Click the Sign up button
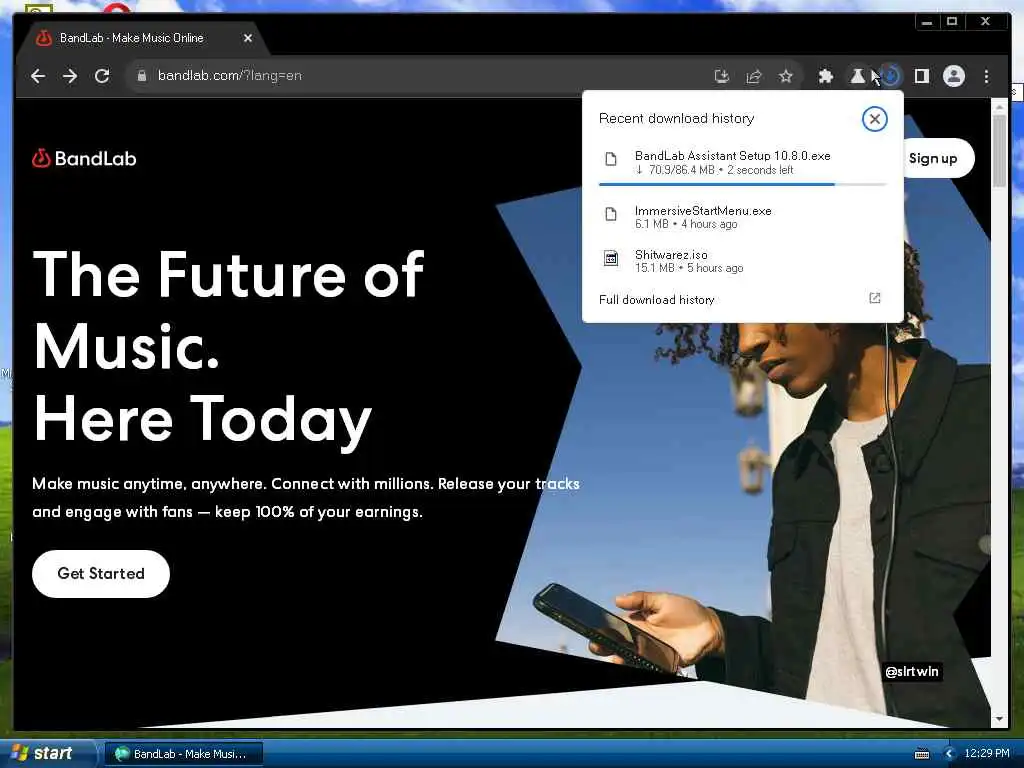 [938, 158]
